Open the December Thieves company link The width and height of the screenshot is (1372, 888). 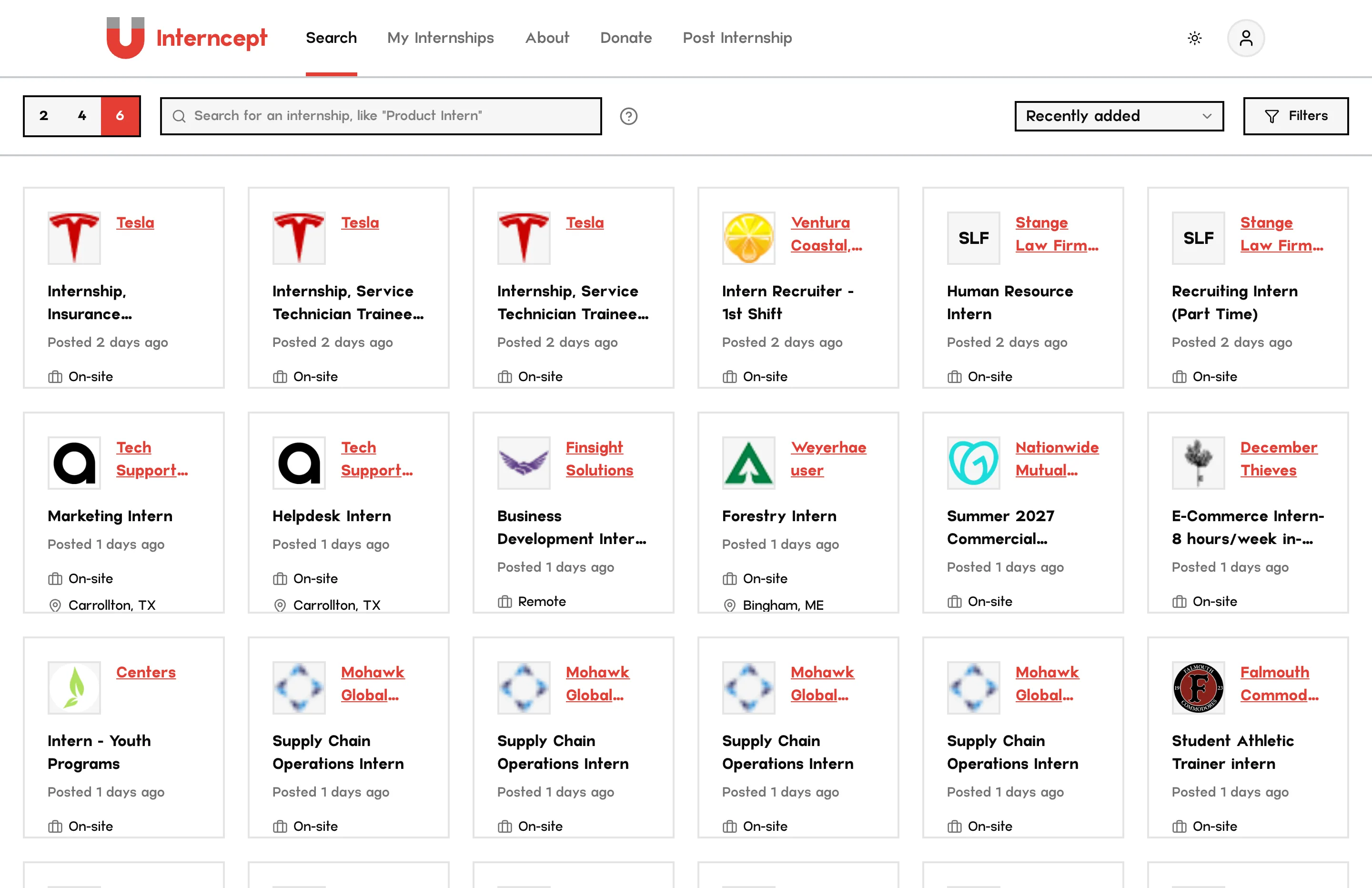coord(1279,459)
